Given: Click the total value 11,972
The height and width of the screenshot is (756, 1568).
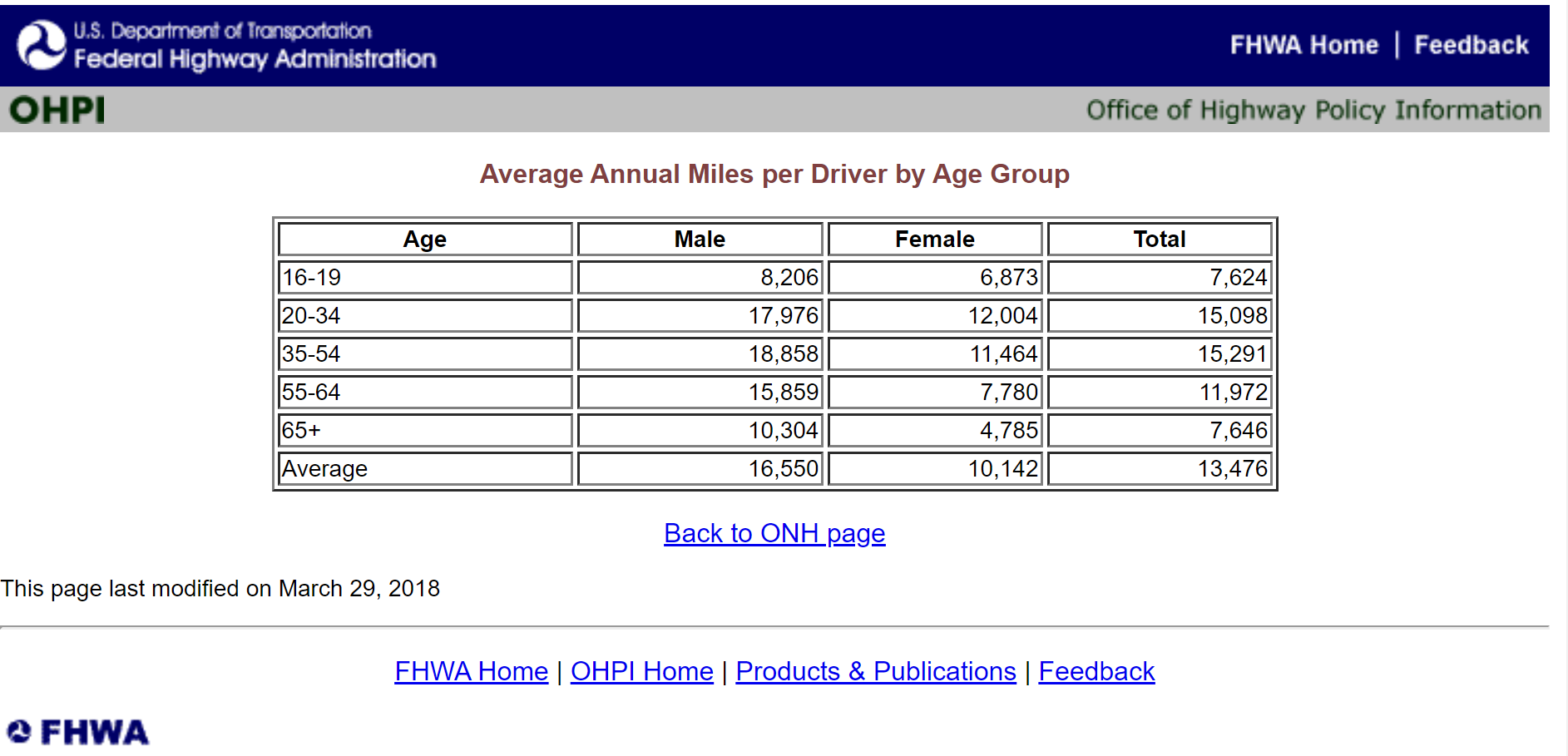Looking at the screenshot, I should click(1234, 392).
